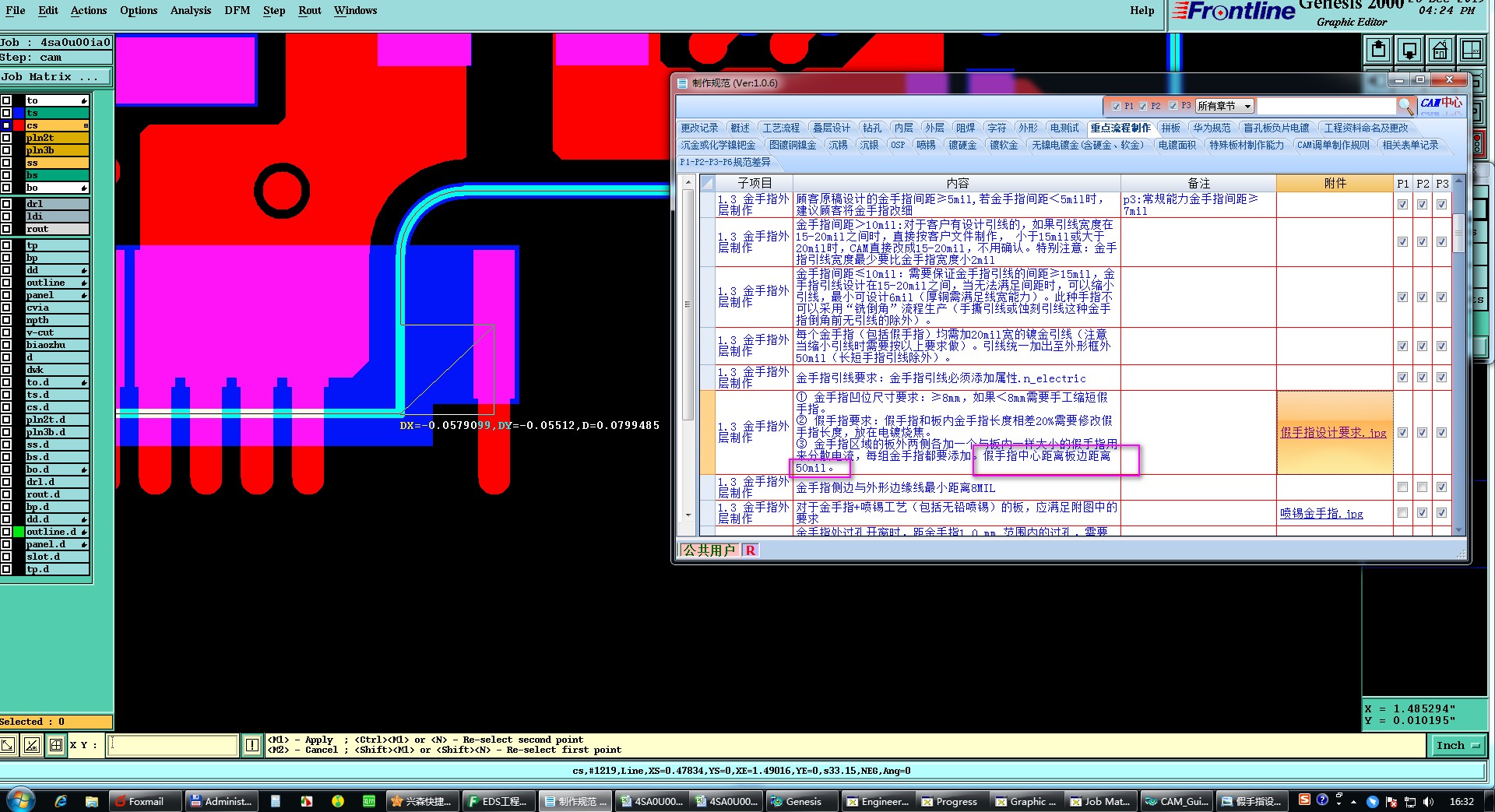
Task: Click the 公共用户 button
Action: [709, 550]
